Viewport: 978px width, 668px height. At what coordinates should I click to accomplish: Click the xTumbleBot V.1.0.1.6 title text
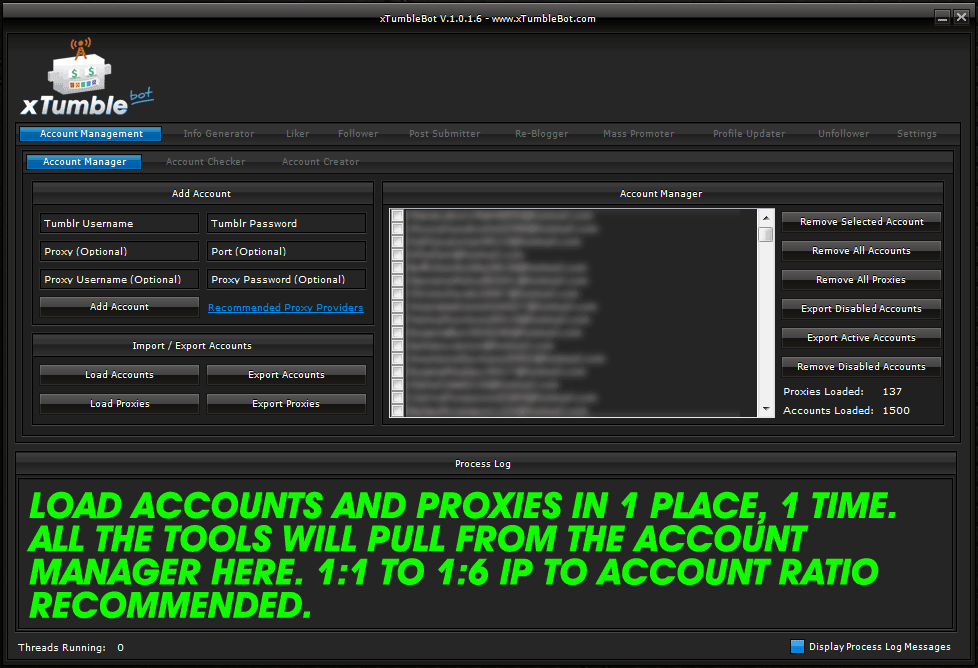coord(430,19)
